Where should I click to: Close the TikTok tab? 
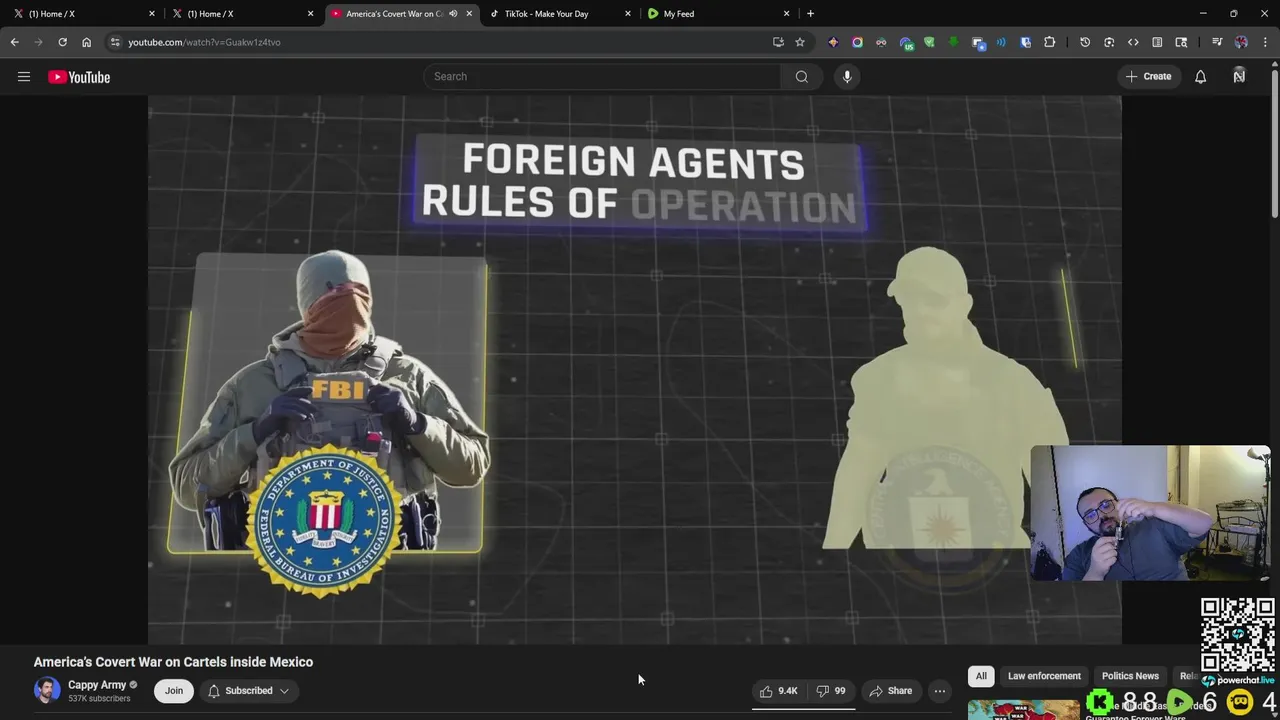point(628,14)
